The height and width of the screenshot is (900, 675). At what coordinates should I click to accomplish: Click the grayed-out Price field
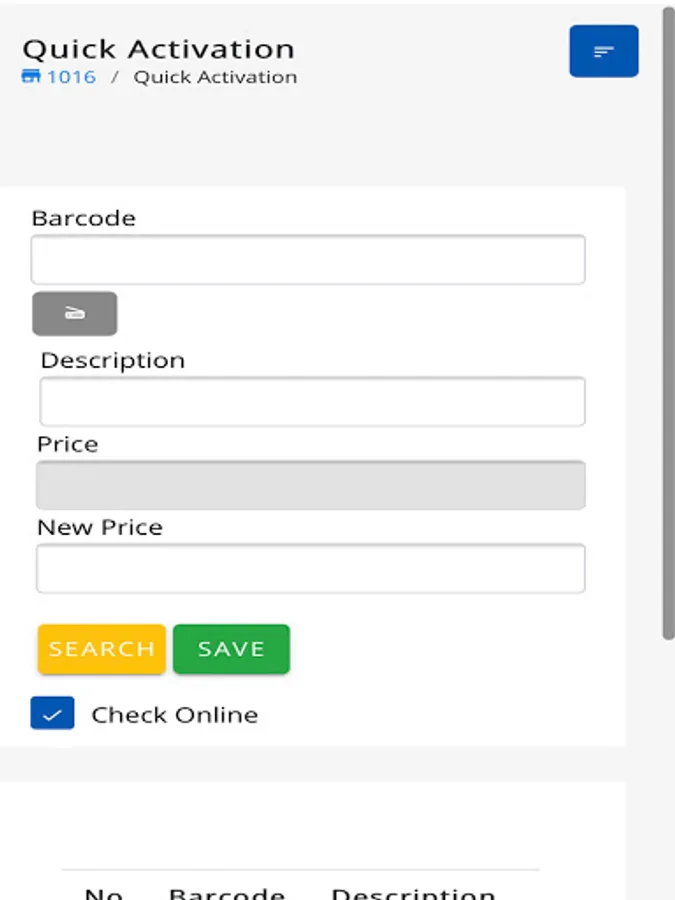point(310,485)
